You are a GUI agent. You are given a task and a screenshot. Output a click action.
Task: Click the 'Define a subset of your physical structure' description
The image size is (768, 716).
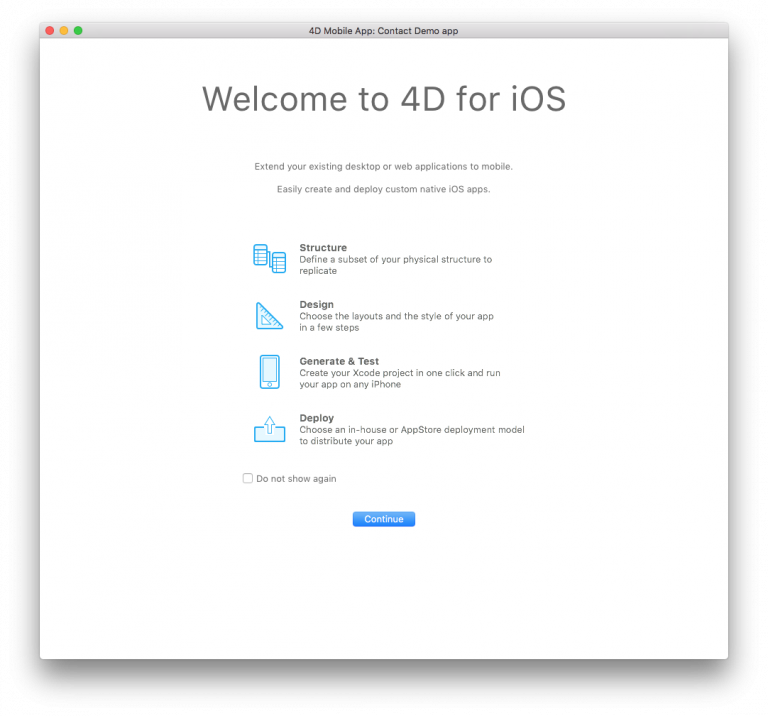click(396, 265)
